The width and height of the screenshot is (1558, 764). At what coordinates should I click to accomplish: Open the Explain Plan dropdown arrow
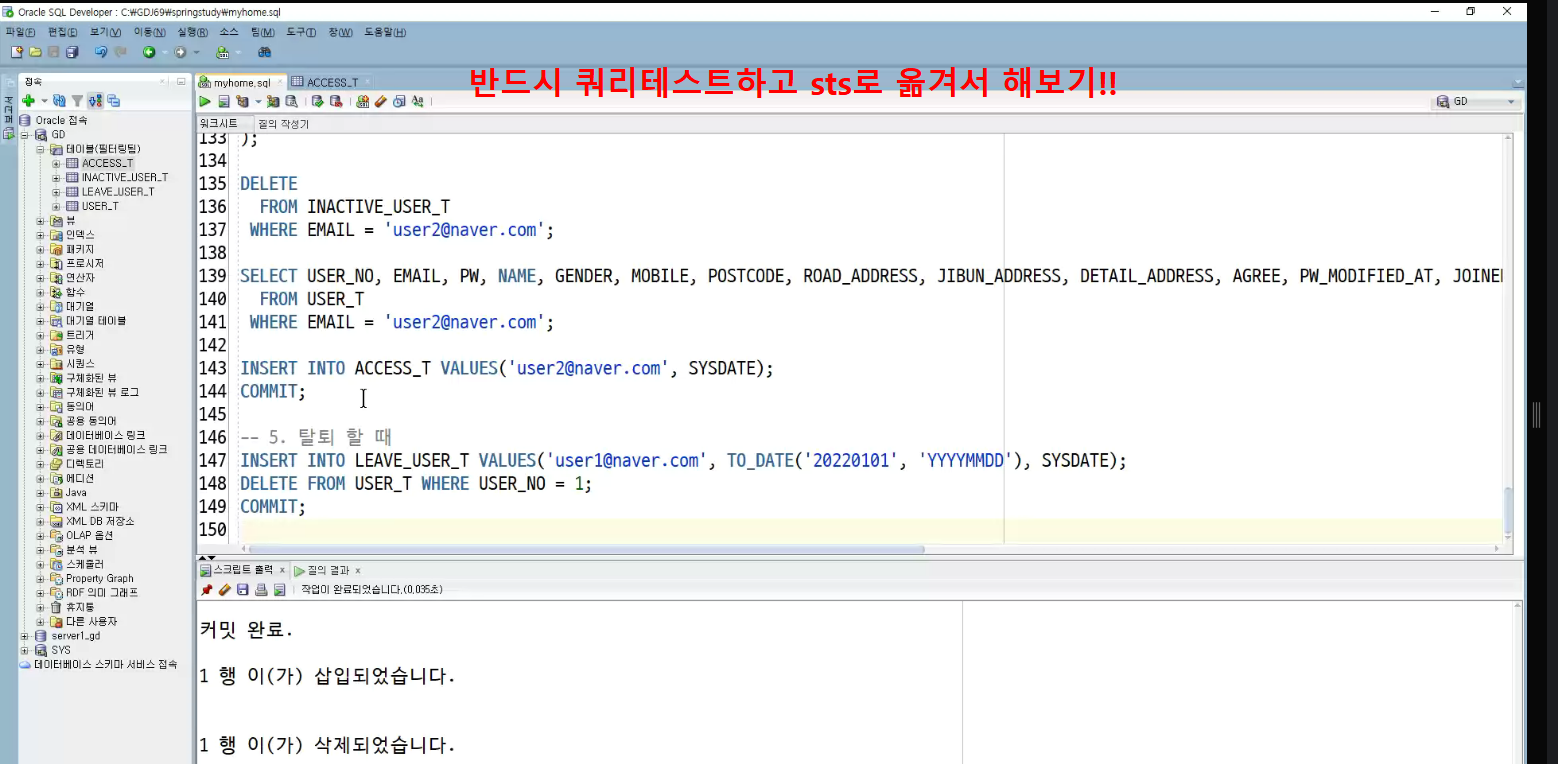point(257,101)
